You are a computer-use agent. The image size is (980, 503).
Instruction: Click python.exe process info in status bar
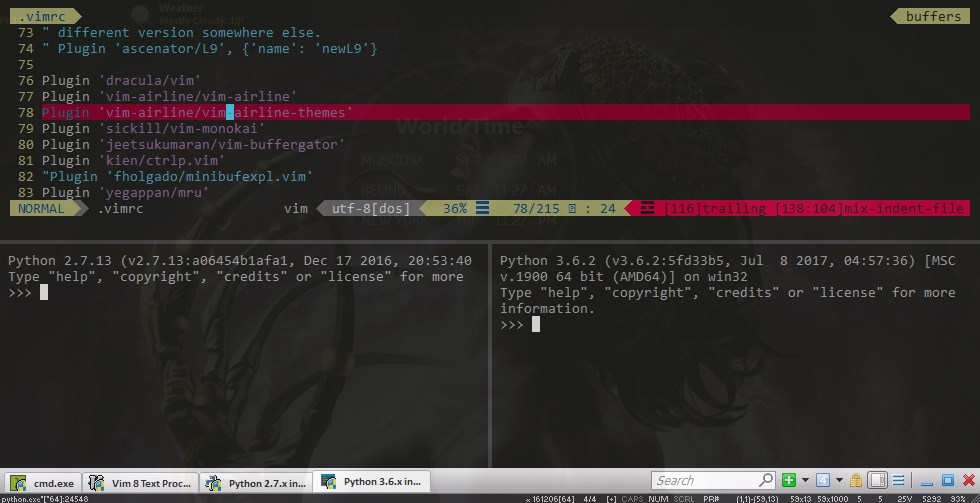[44, 499]
